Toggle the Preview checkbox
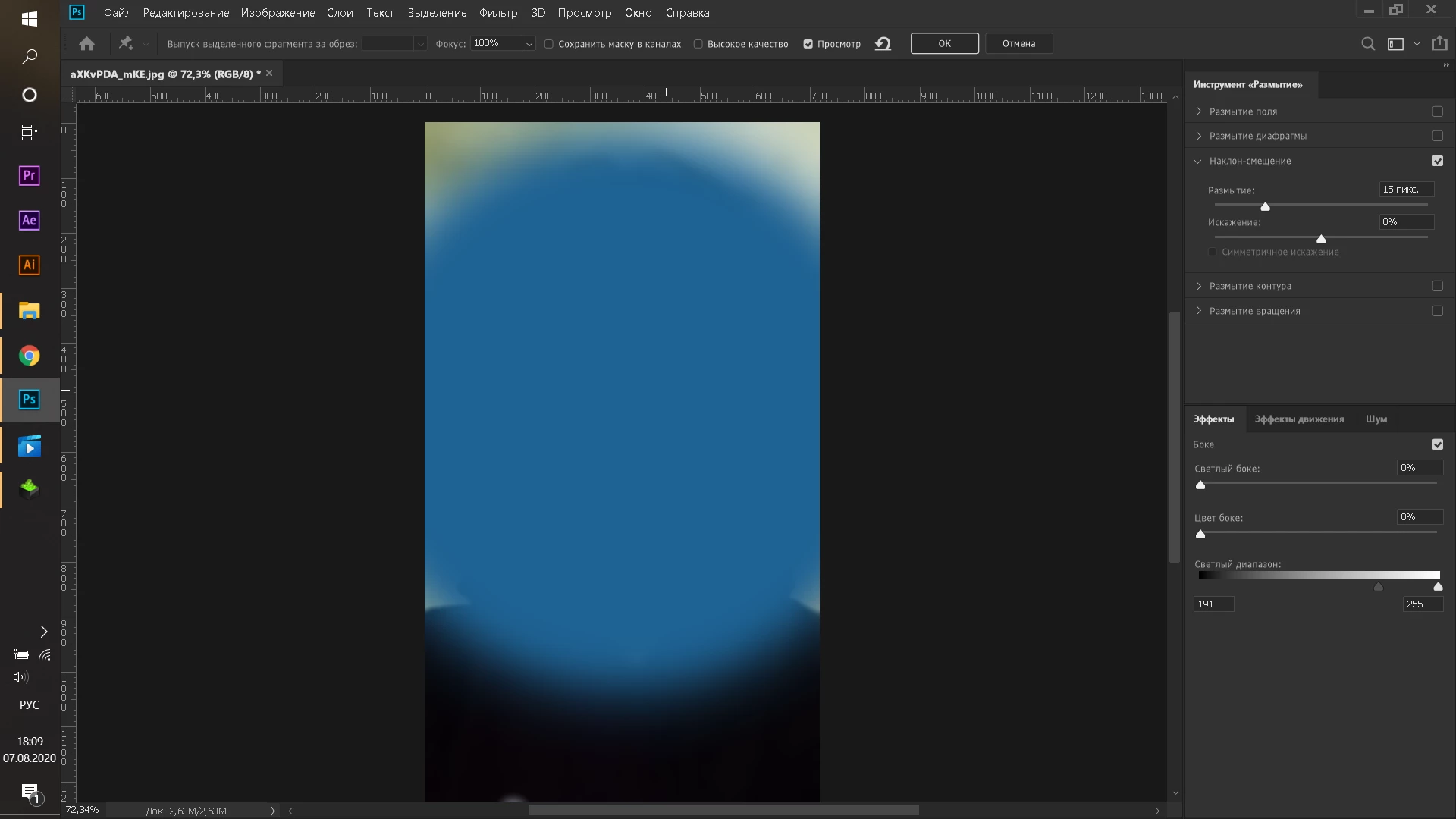The image size is (1456, 819). click(x=808, y=44)
